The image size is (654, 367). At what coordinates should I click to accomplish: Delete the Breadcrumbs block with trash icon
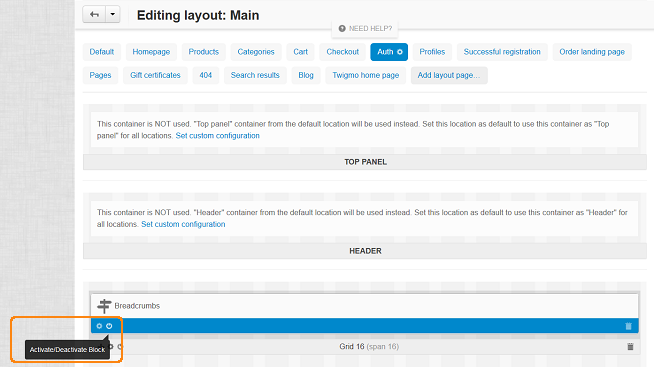[x=629, y=326]
